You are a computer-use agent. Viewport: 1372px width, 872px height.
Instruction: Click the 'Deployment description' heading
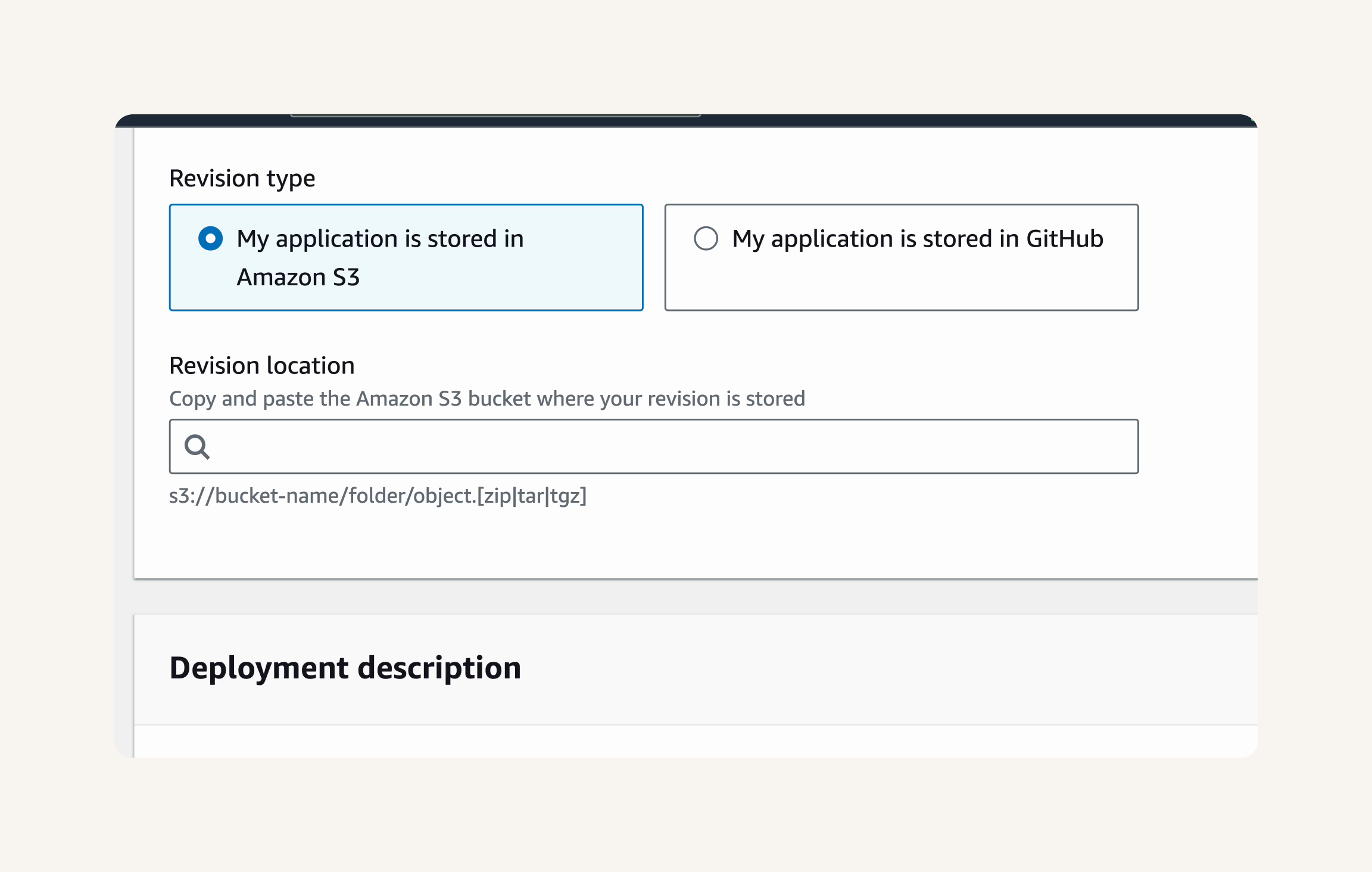(x=345, y=668)
